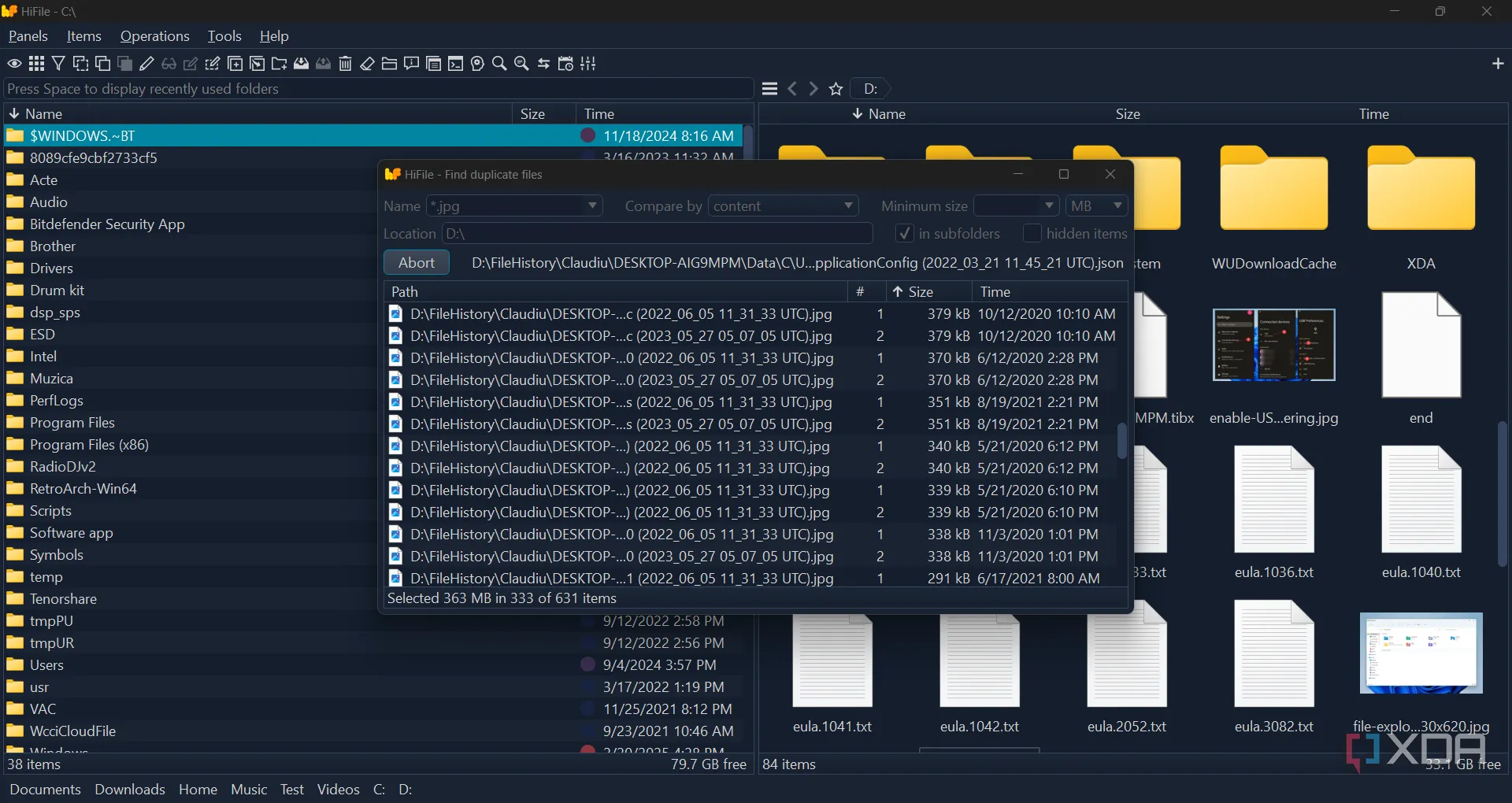Open the Operations menu

pos(155,36)
